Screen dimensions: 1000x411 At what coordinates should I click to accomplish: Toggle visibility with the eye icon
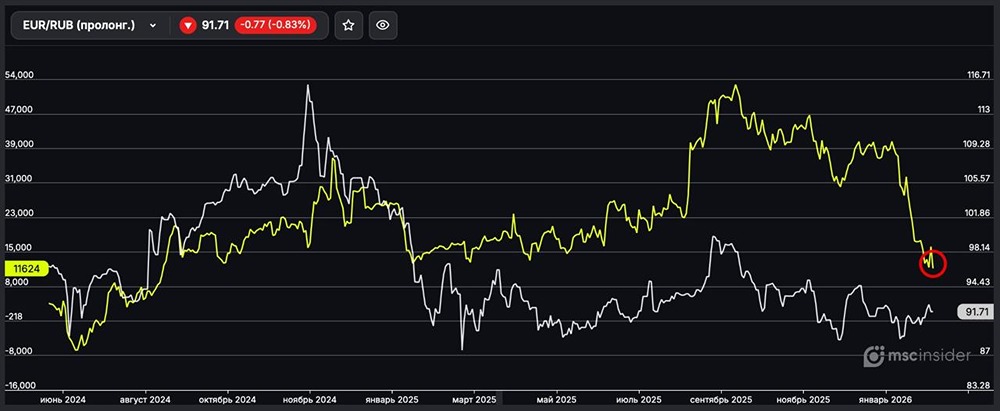point(383,26)
